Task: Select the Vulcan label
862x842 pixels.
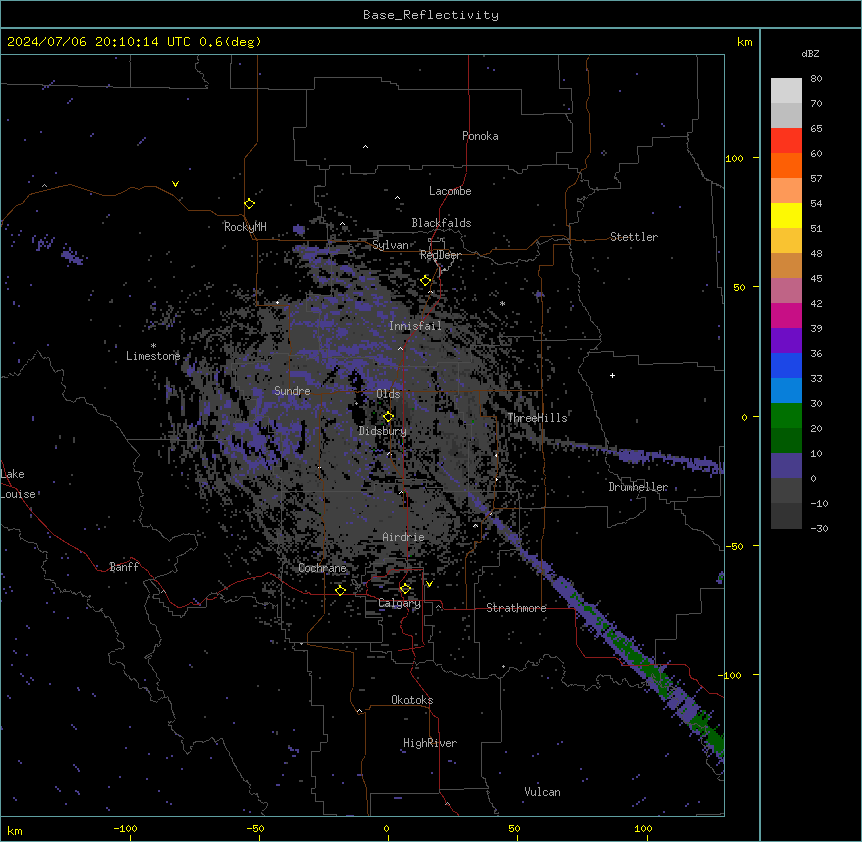Action: pos(542,792)
